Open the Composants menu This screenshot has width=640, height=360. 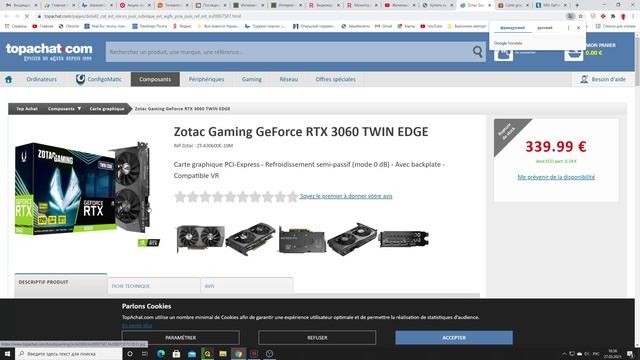(x=155, y=79)
